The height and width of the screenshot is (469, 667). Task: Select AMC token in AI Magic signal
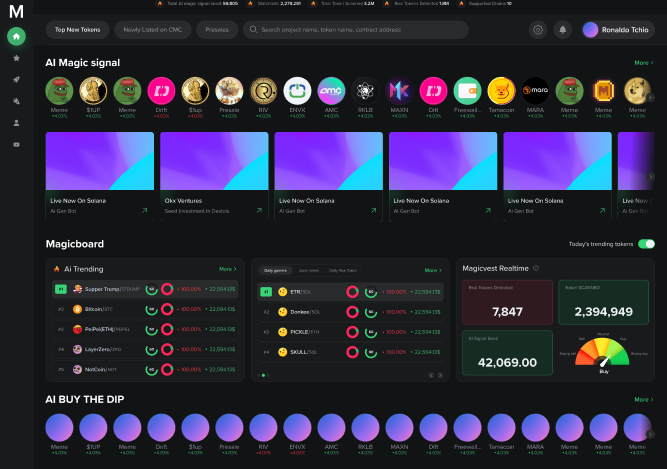coord(331,91)
